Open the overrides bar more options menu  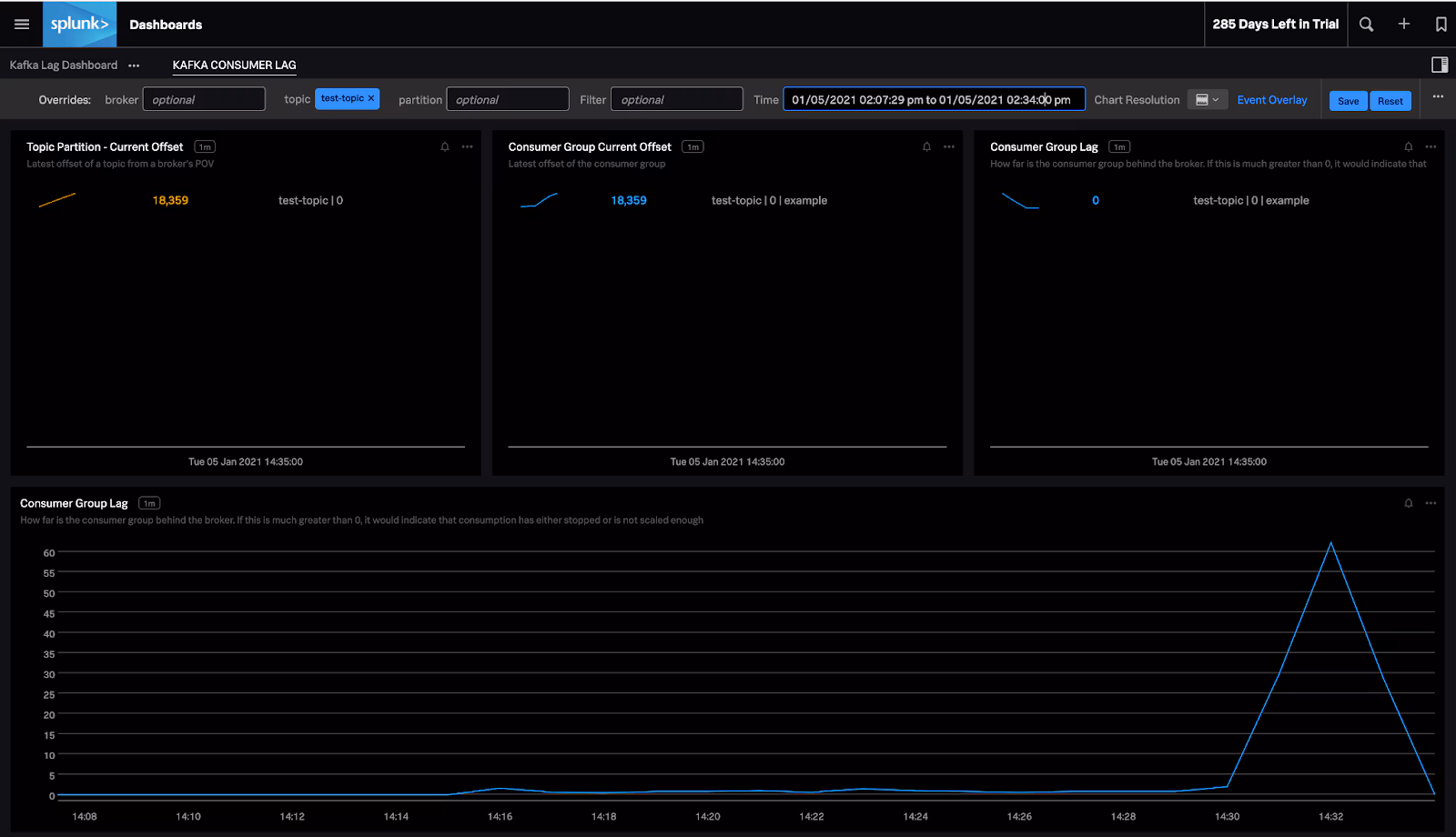[1438, 96]
